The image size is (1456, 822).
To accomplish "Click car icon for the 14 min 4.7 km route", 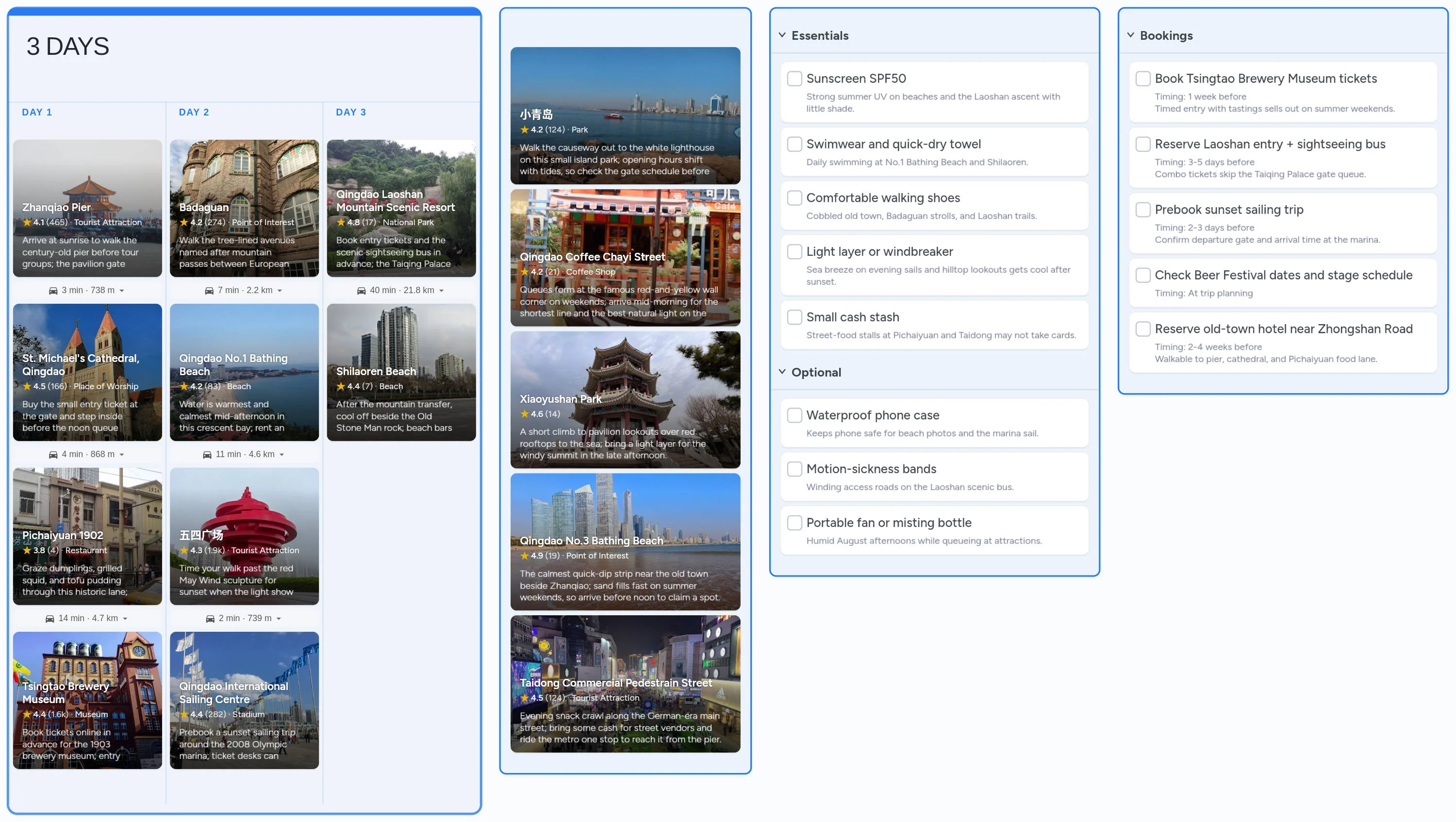I will [x=50, y=618].
